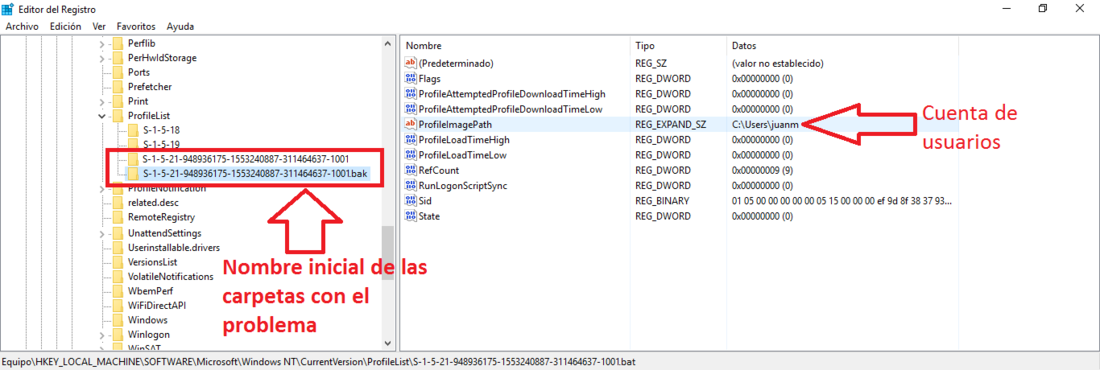This screenshot has height=370, width=1100.
Task: Select the Prefetcher folder icon
Action: pyautogui.click(x=118, y=86)
